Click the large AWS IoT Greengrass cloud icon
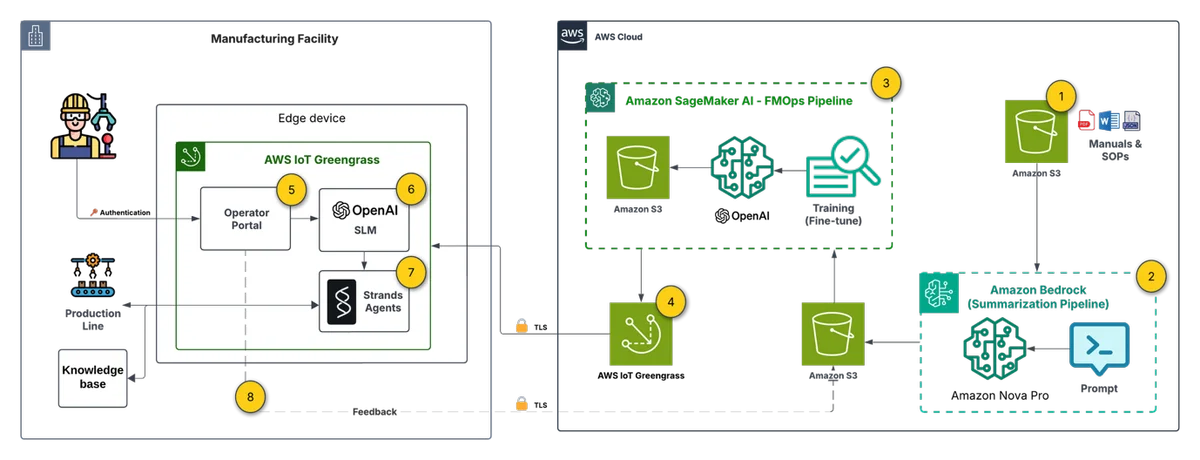Screen dimensions: 1200x460 tap(640, 333)
